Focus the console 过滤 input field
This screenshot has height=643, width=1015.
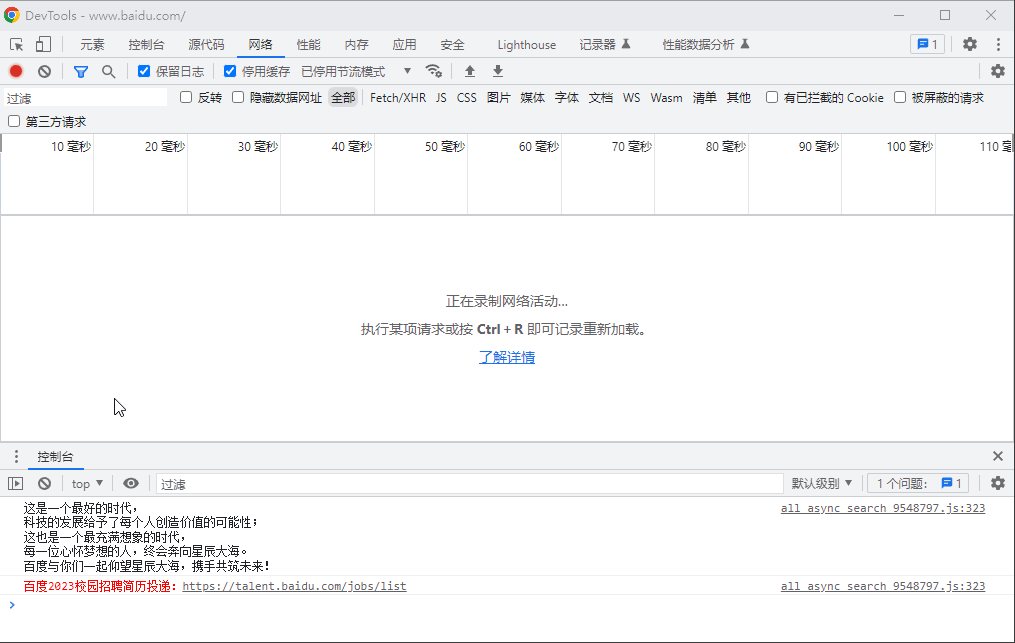tap(469, 484)
